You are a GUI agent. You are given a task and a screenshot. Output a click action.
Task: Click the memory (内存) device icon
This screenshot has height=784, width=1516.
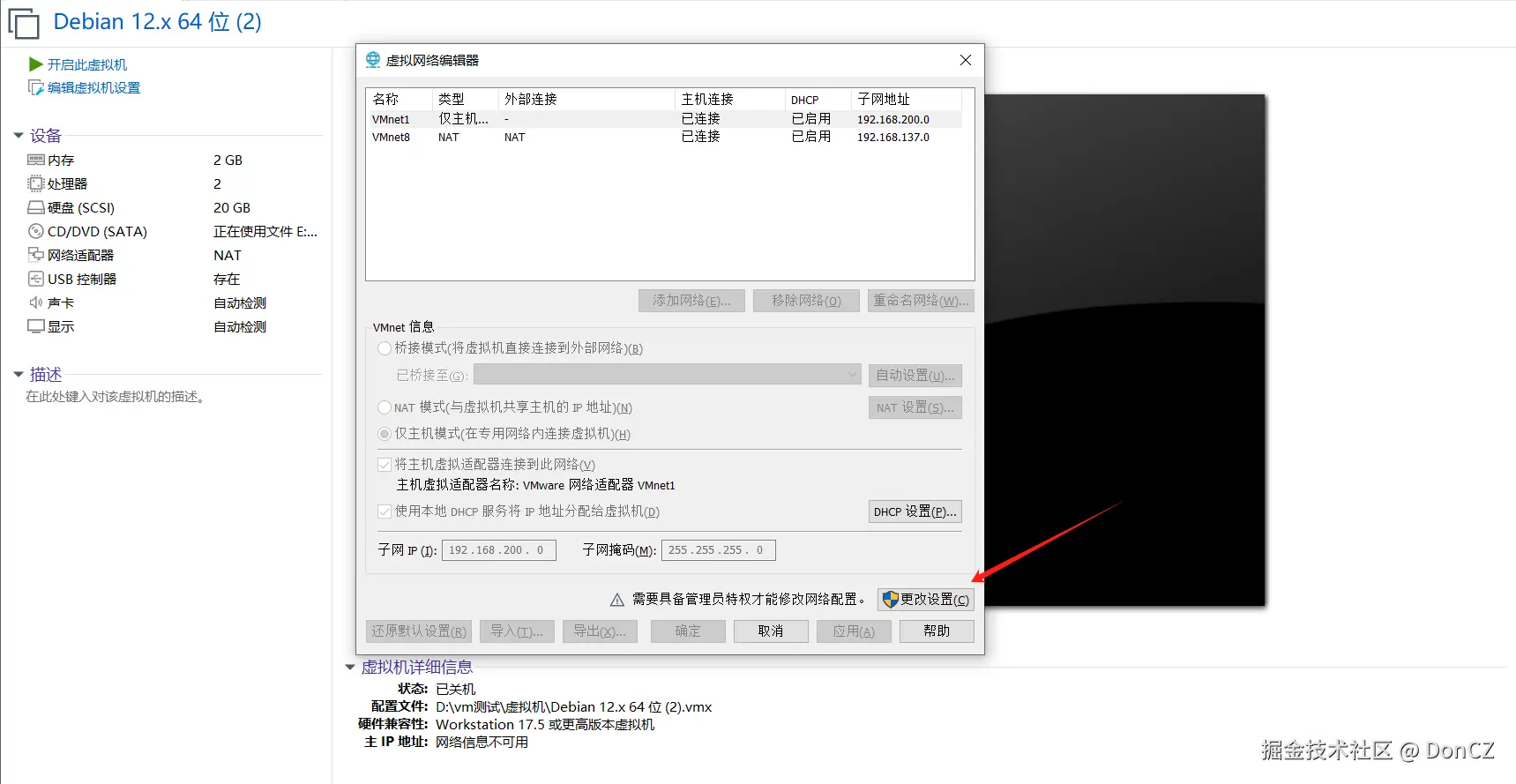[36, 160]
